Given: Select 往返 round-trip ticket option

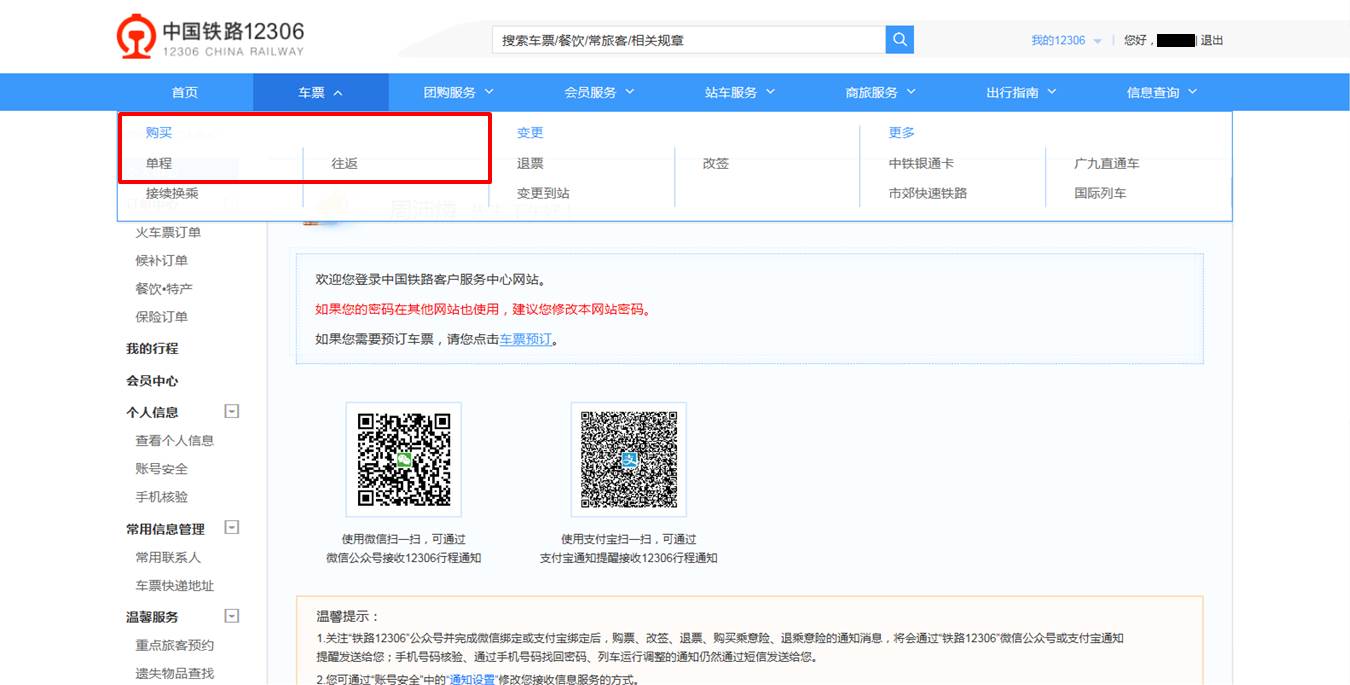Looking at the screenshot, I should click(345, 164).
